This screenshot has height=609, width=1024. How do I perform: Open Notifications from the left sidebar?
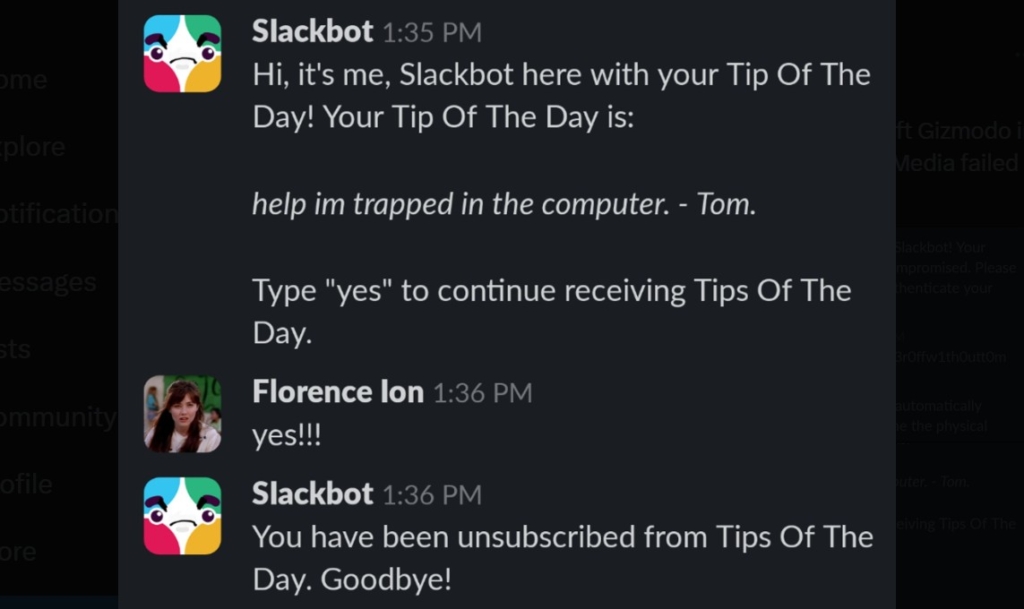tap(55, 214)
